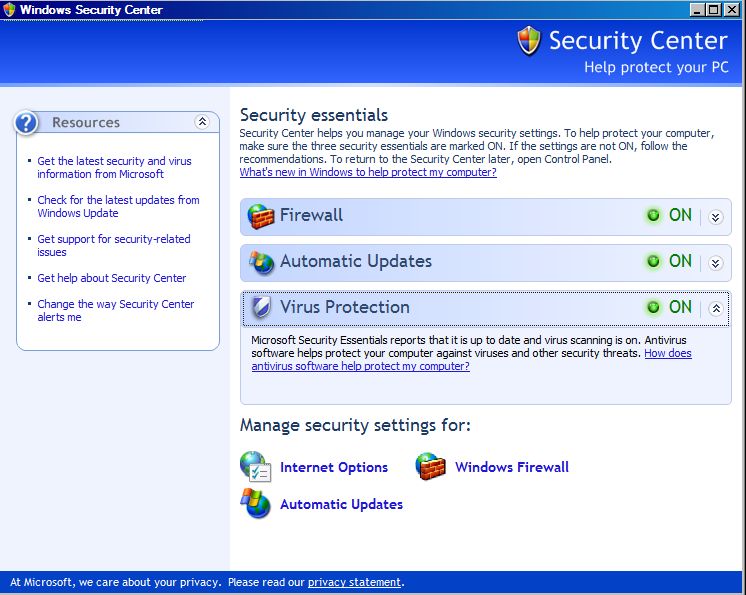The image size is (746, 595).
Task: Open the privacy statement link
Action: (x=354, y=582)
